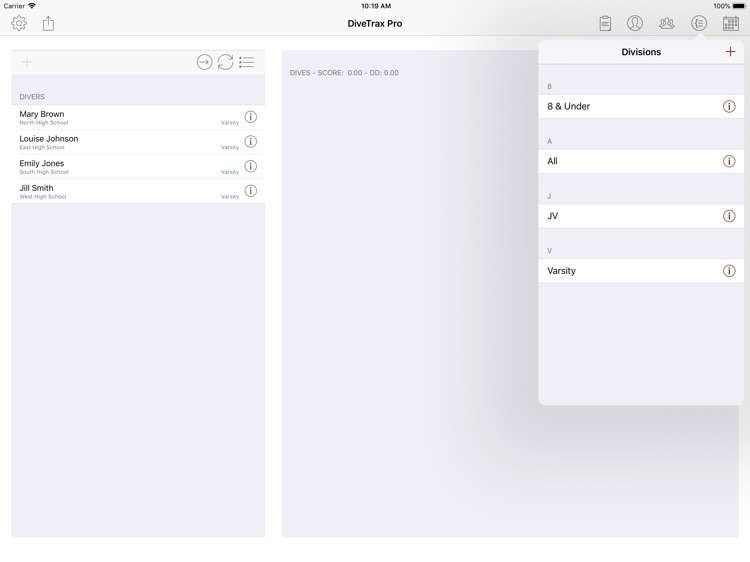Toggle the Divisions list icon in toolbar
750x562 pixels.
click(x=699, y=23)
